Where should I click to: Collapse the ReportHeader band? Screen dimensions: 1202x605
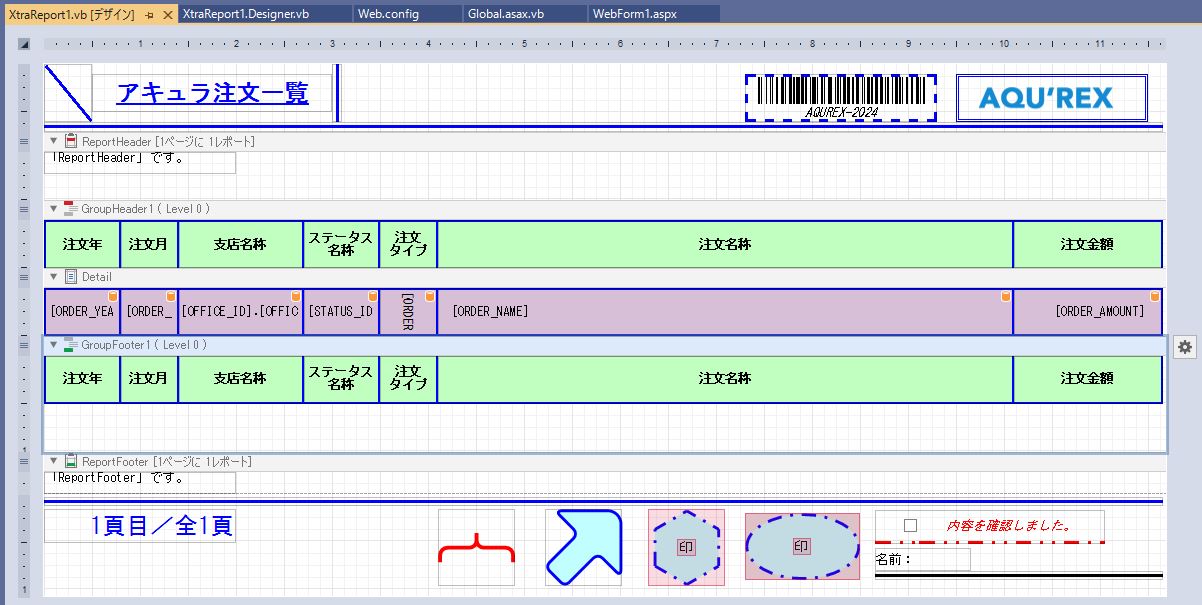(x=54, y=142)
